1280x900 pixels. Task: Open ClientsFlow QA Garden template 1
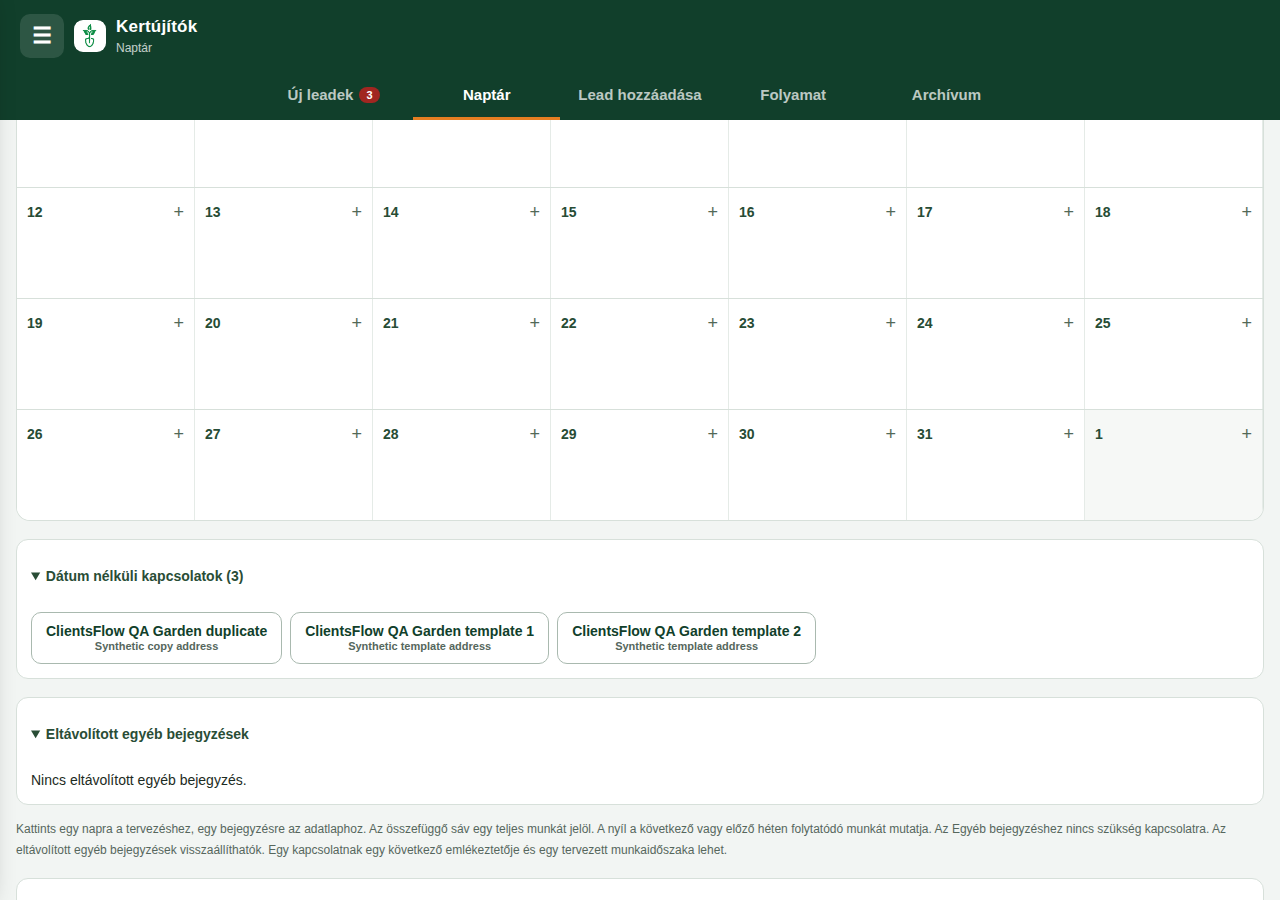(420, 638)
